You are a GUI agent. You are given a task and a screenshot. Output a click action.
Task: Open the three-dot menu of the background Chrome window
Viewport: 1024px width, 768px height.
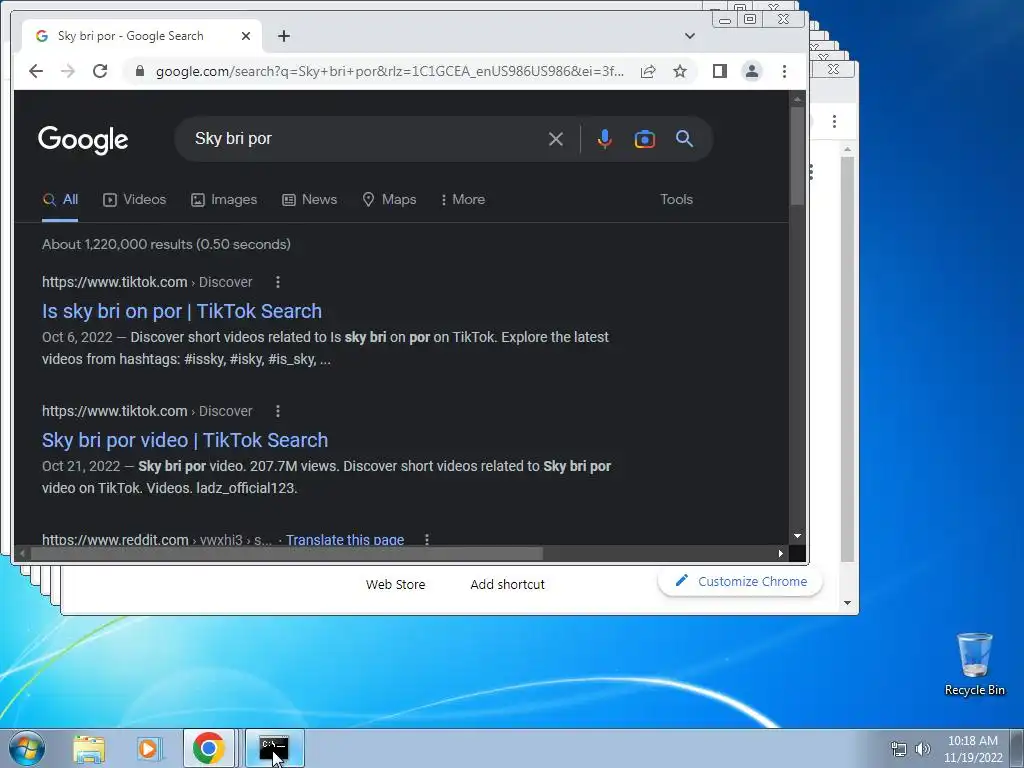[834, 121]
